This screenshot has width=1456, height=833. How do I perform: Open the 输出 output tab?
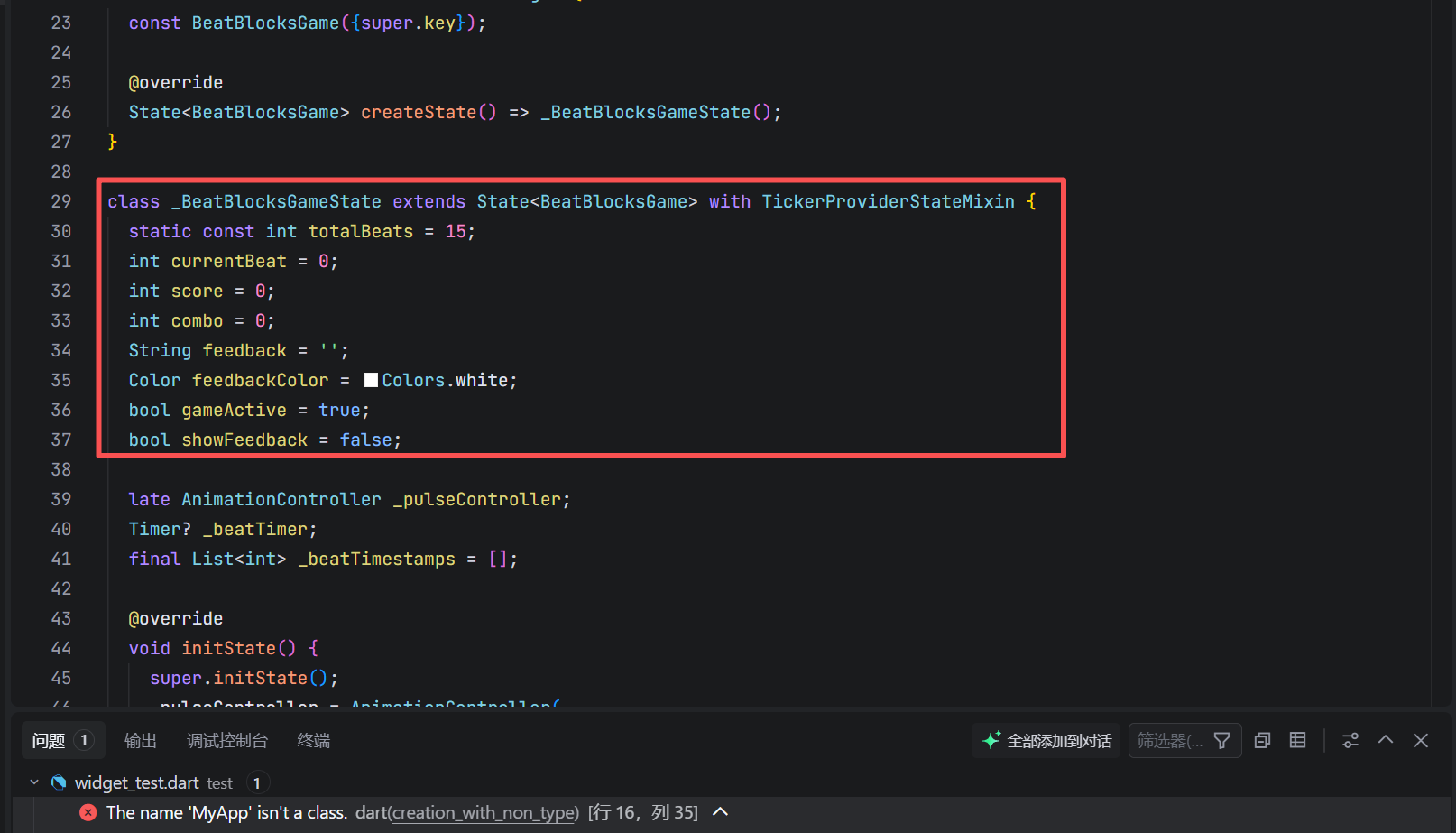[140, 741]
